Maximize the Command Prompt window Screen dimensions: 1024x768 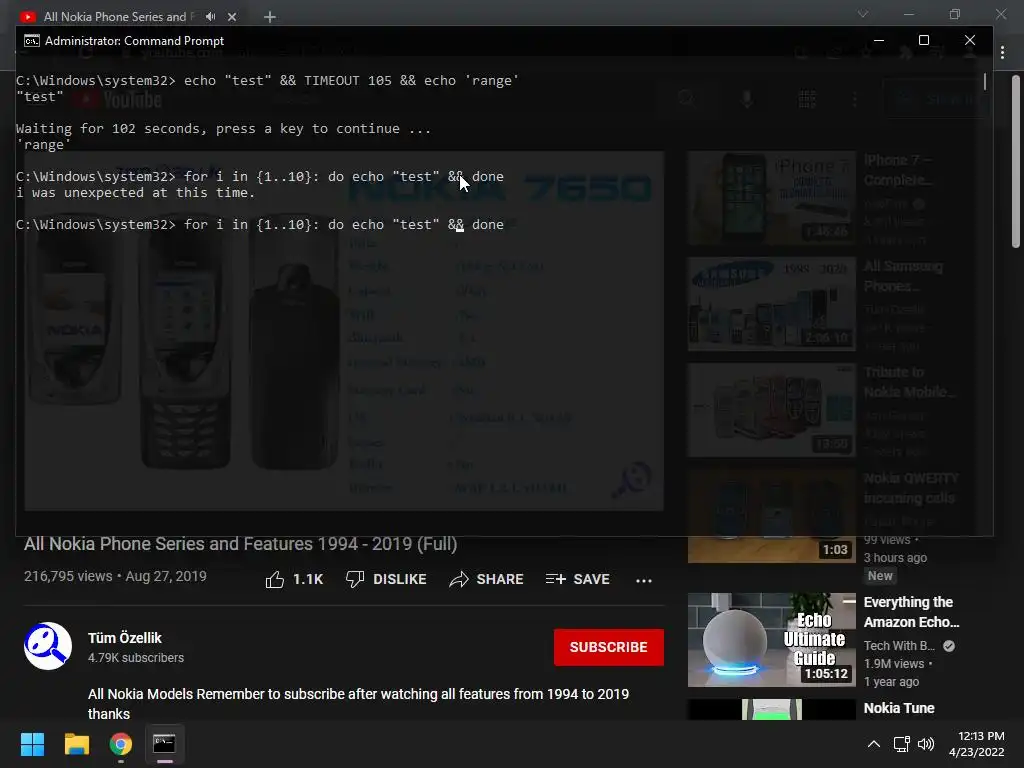point(923,40)
